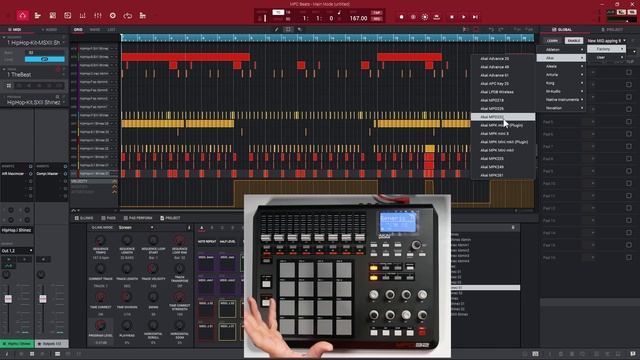640x360 pixels.
Task: Open the PADS tab in lower panel
Action: (x=109, y=218)
